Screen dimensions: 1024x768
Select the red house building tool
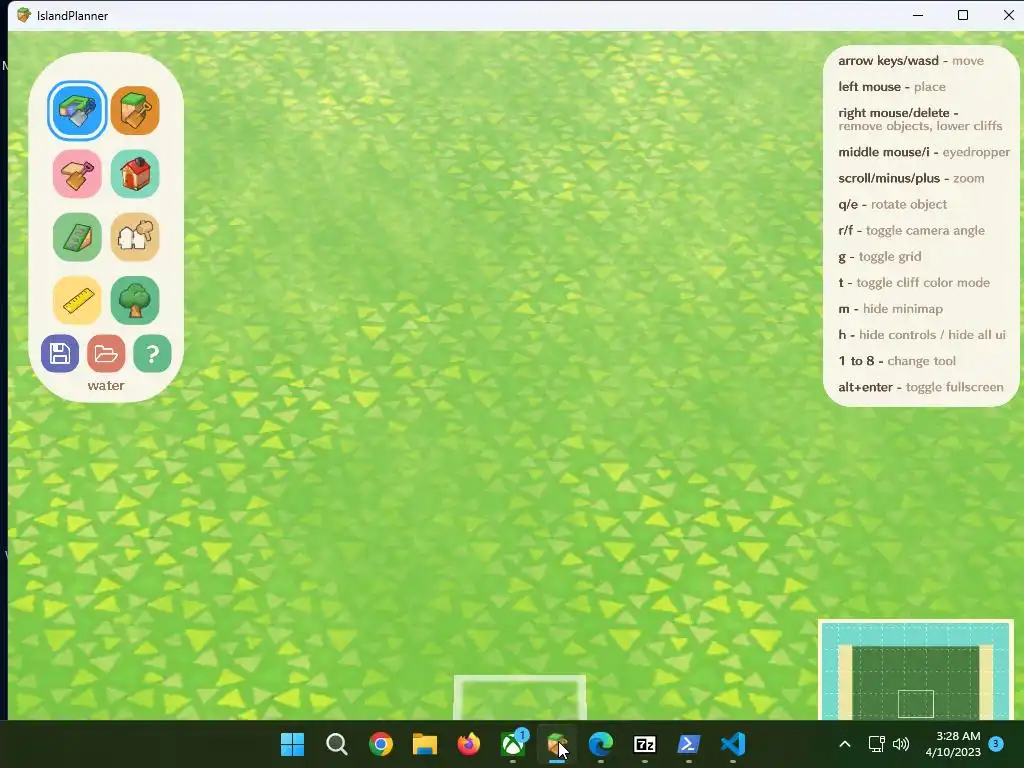(x=135, y=174)
